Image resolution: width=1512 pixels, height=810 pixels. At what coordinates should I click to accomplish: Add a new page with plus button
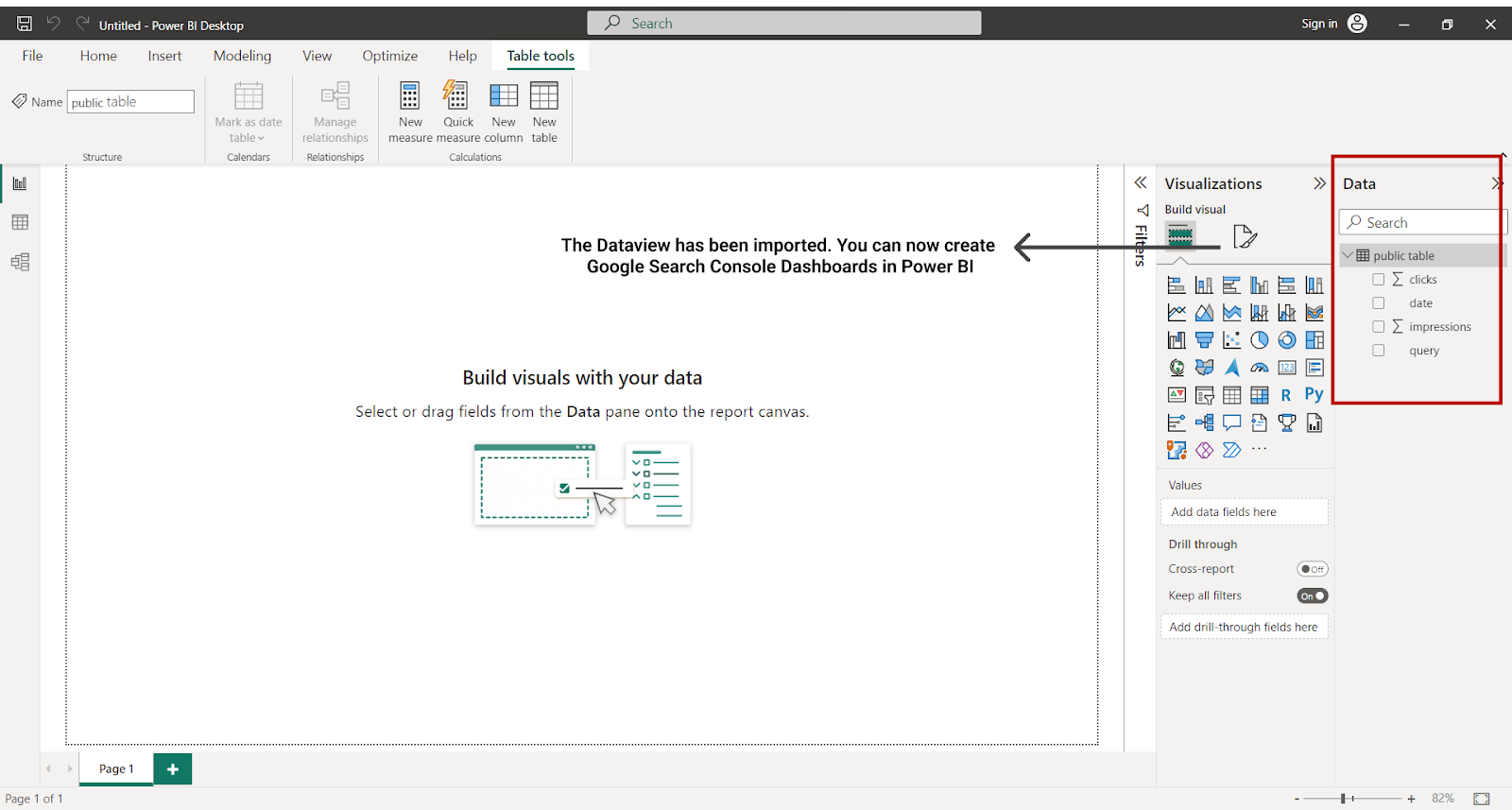click(173, 769)
